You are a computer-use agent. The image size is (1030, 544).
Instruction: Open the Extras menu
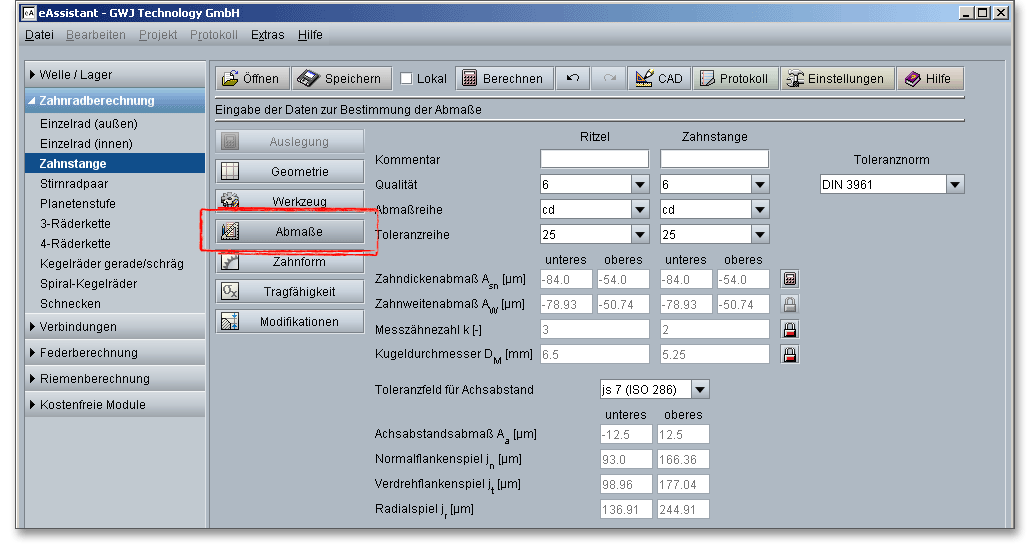pyautogui.click(x=267, y=35)
